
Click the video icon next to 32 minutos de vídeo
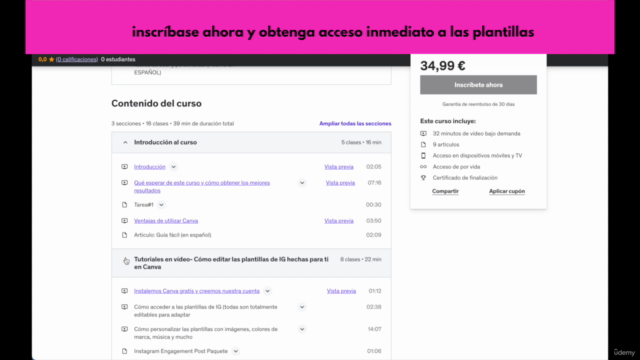(423, 133)
